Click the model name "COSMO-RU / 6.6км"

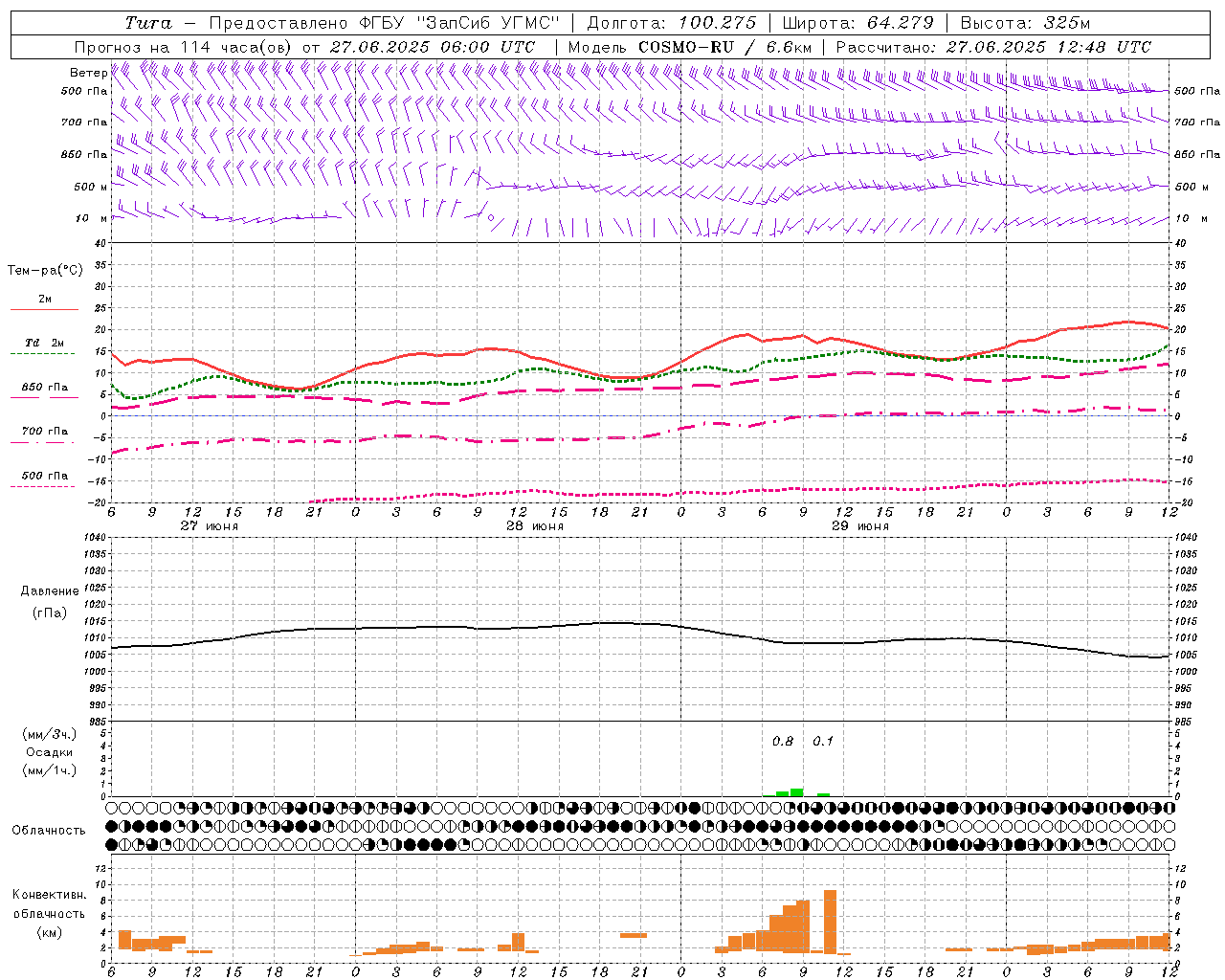pyautogui.click(x=724, y=47)
